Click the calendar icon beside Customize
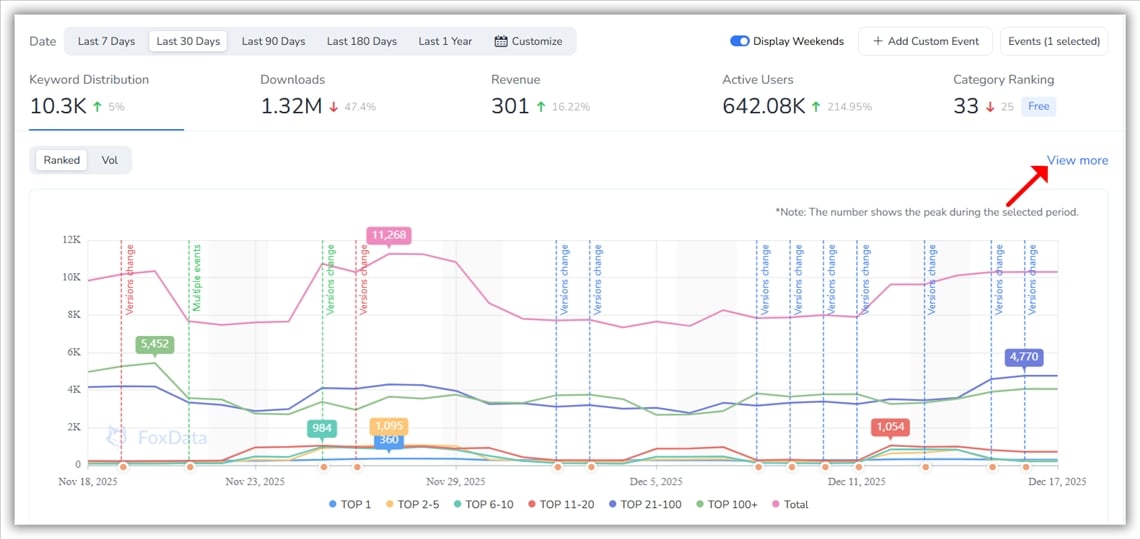1140x539 pixels. tap(501, 41)
